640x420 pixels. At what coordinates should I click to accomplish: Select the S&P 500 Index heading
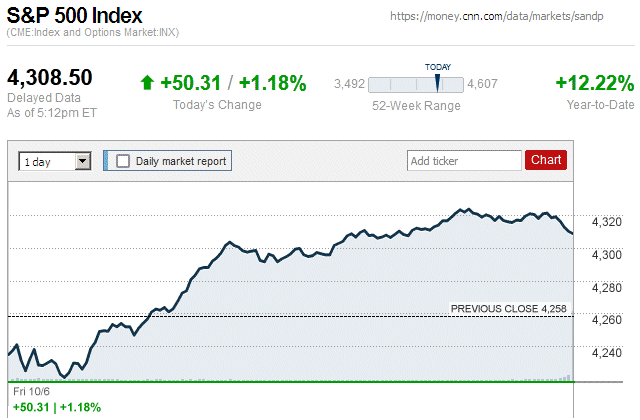point(75,16)
